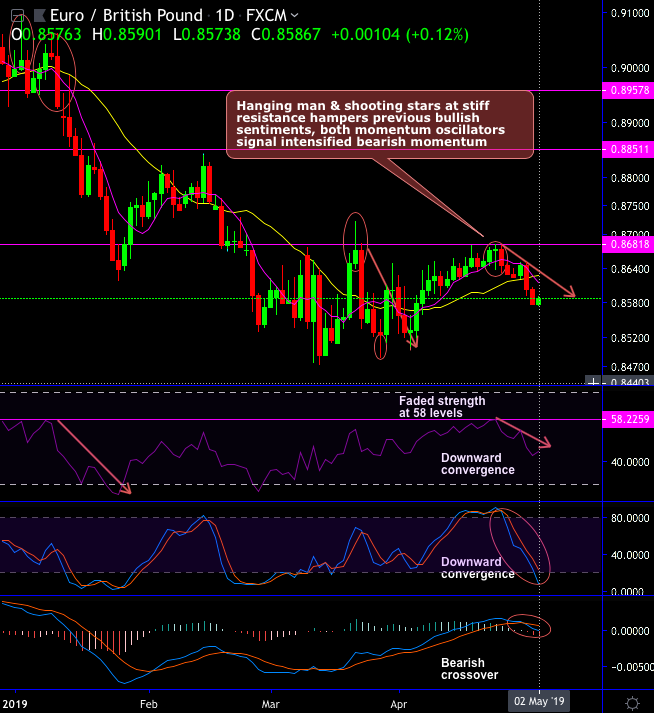Click the close value C0.85867
The width and height of the screenshot is (654, 713).
[286, 35]
